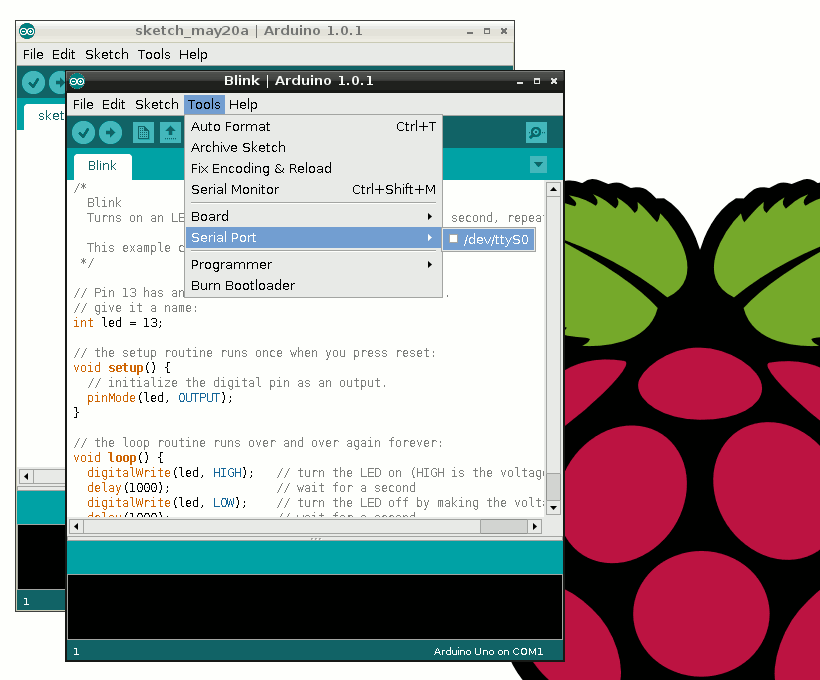Click horizontal scrollbar left arrow in Blink window

(76, 526)
